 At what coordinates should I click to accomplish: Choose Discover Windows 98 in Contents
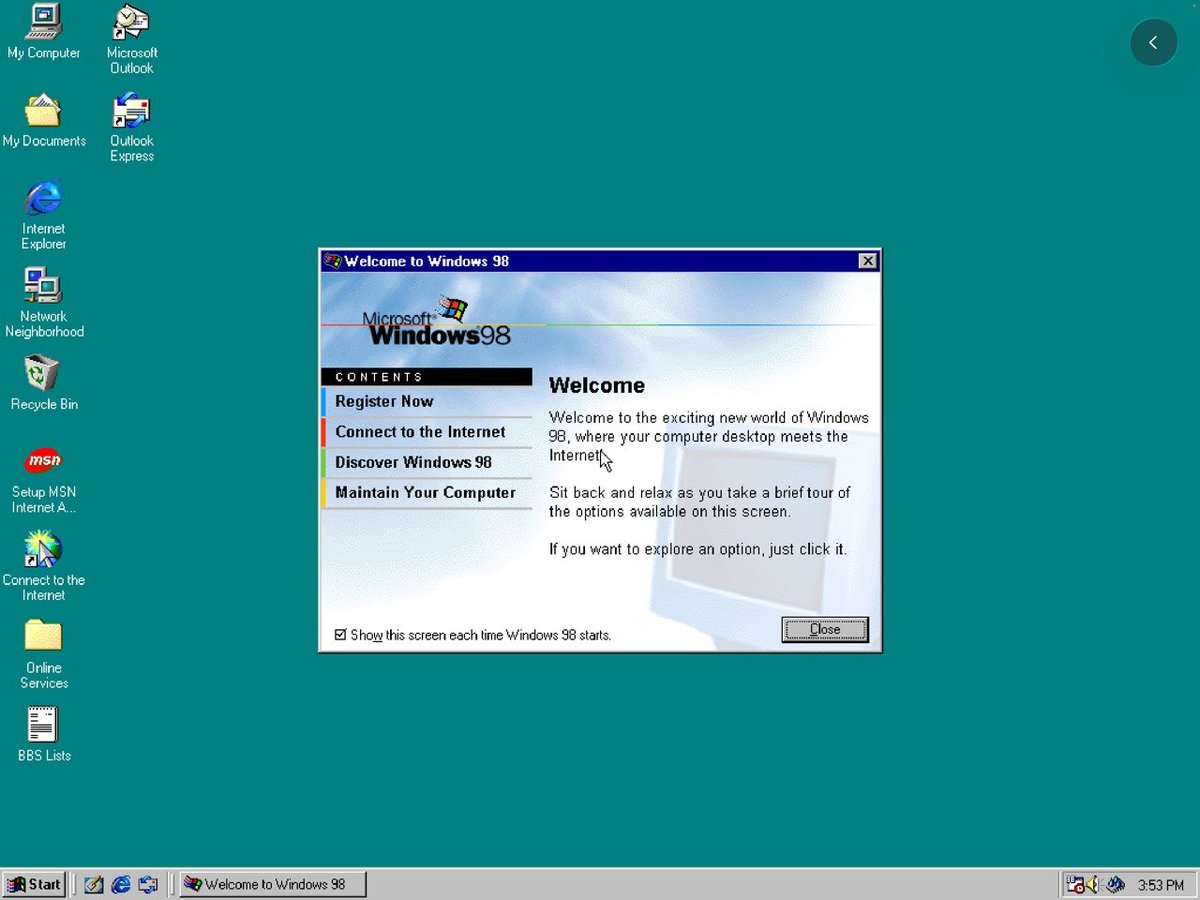click(427, 462)
